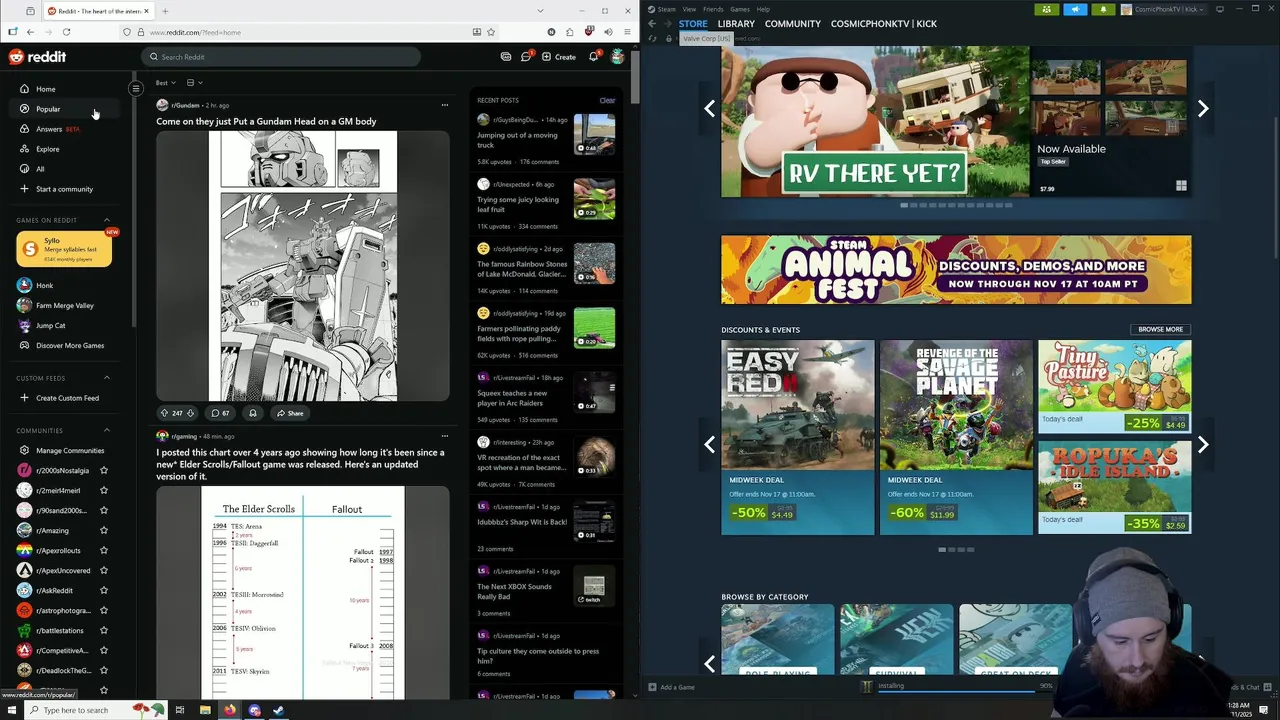
Task: Switch to Steam LIBRARY tab
Action: 736,24
